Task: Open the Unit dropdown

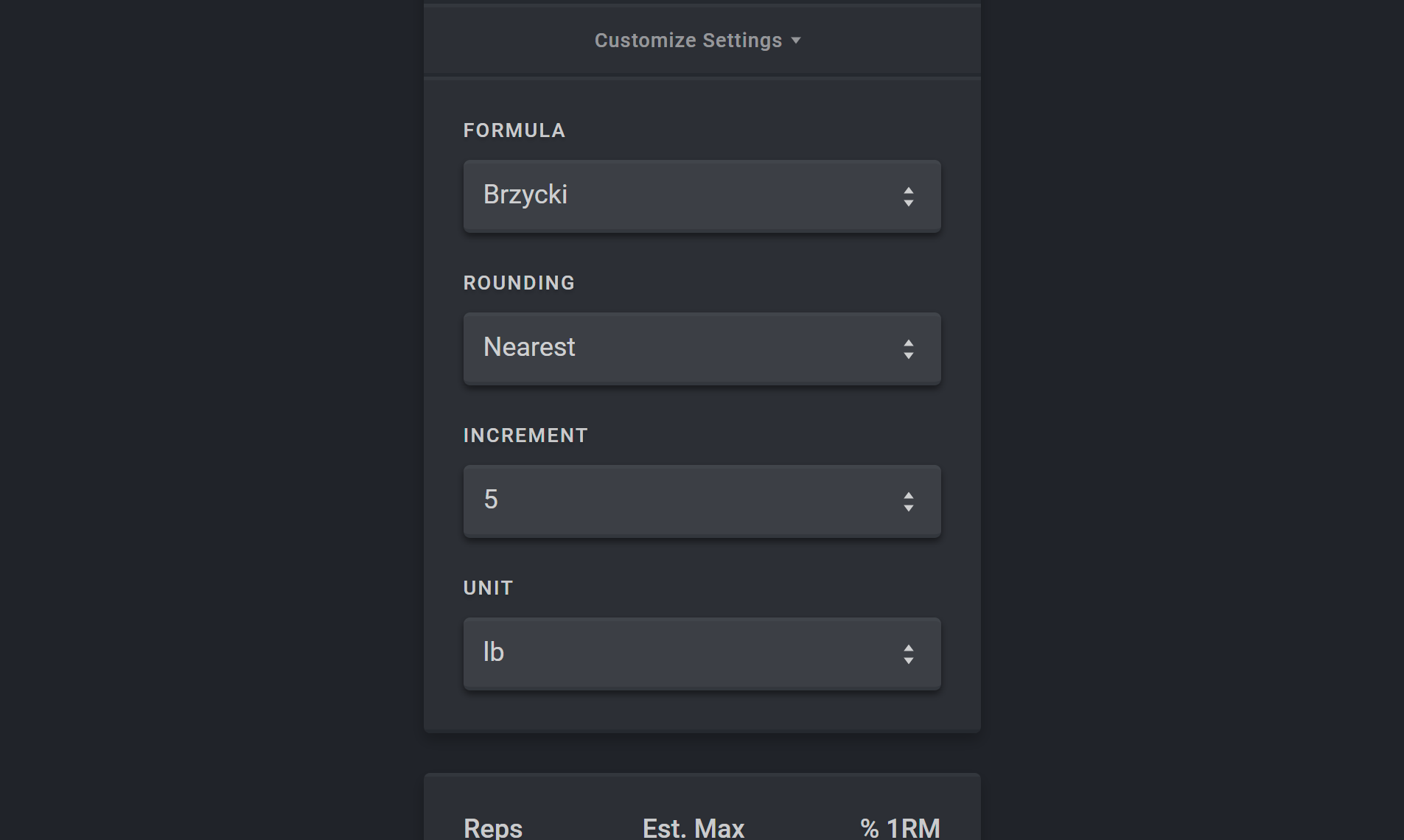Action: (701, 654)
